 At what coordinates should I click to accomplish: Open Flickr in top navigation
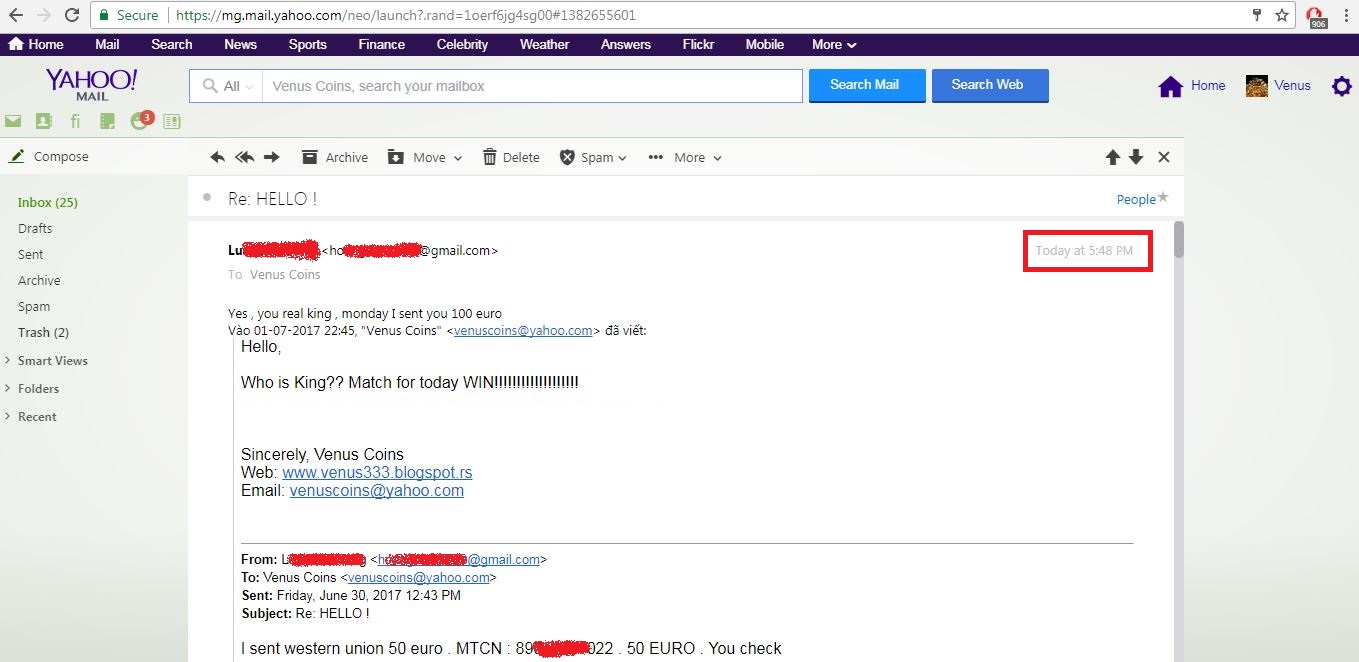point(698,44)
